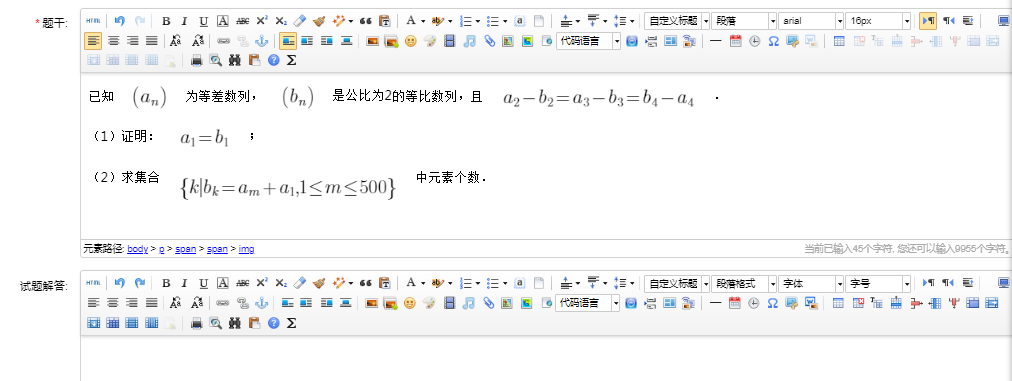The width and height of the screenshot is (1012, 381).
Task: Click inside the 试题解答 editing area
Action: point(545,358)
